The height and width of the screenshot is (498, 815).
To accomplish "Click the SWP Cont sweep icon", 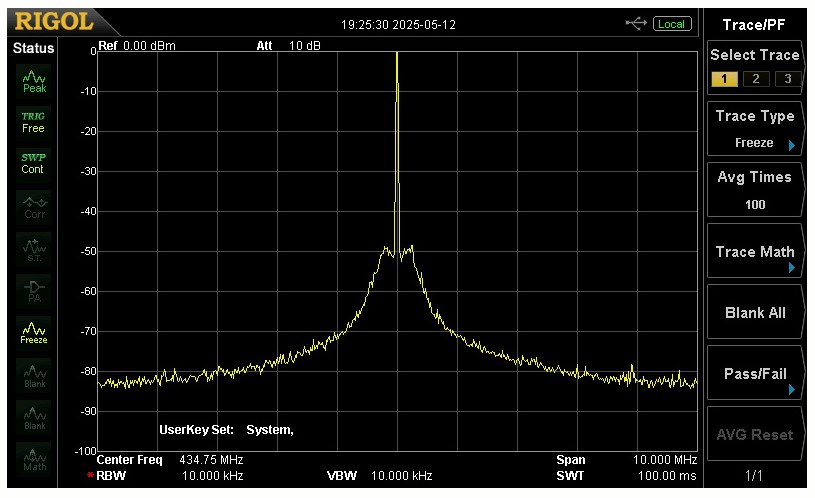I will click(34, 163).
